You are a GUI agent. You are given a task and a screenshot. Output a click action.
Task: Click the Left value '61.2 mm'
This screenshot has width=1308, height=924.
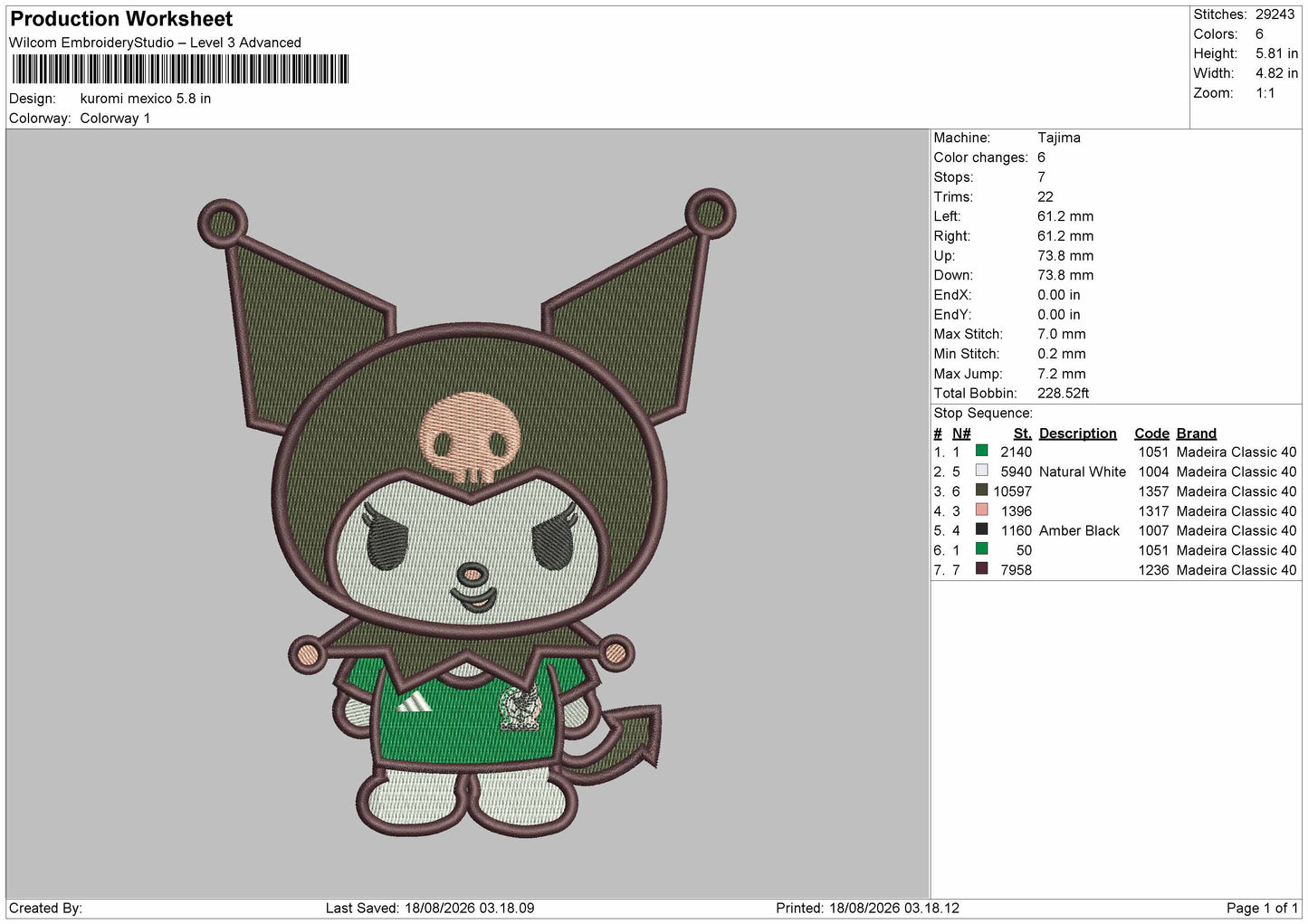(x=1065, y=216)
